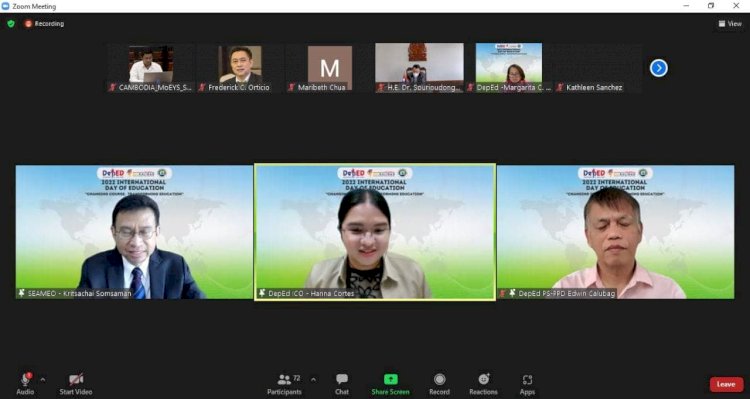Start recording with the Record button
750x399 pixels.
(439, 385)
